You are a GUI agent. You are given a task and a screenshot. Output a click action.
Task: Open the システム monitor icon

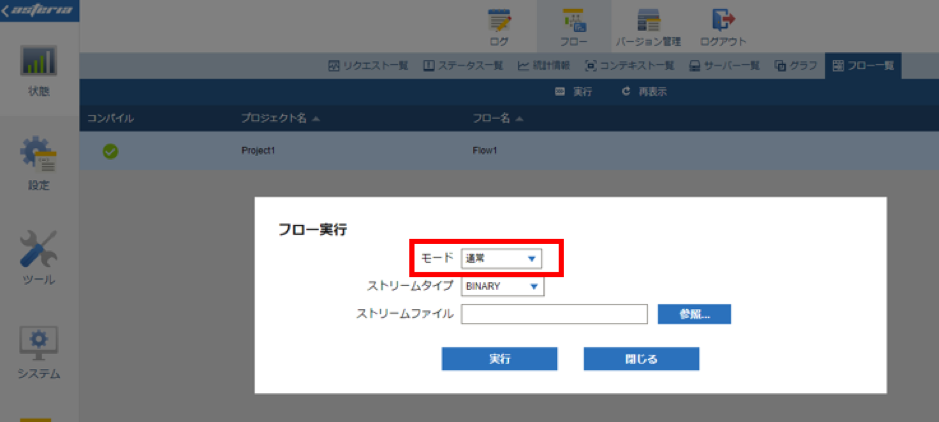point(38,344)
